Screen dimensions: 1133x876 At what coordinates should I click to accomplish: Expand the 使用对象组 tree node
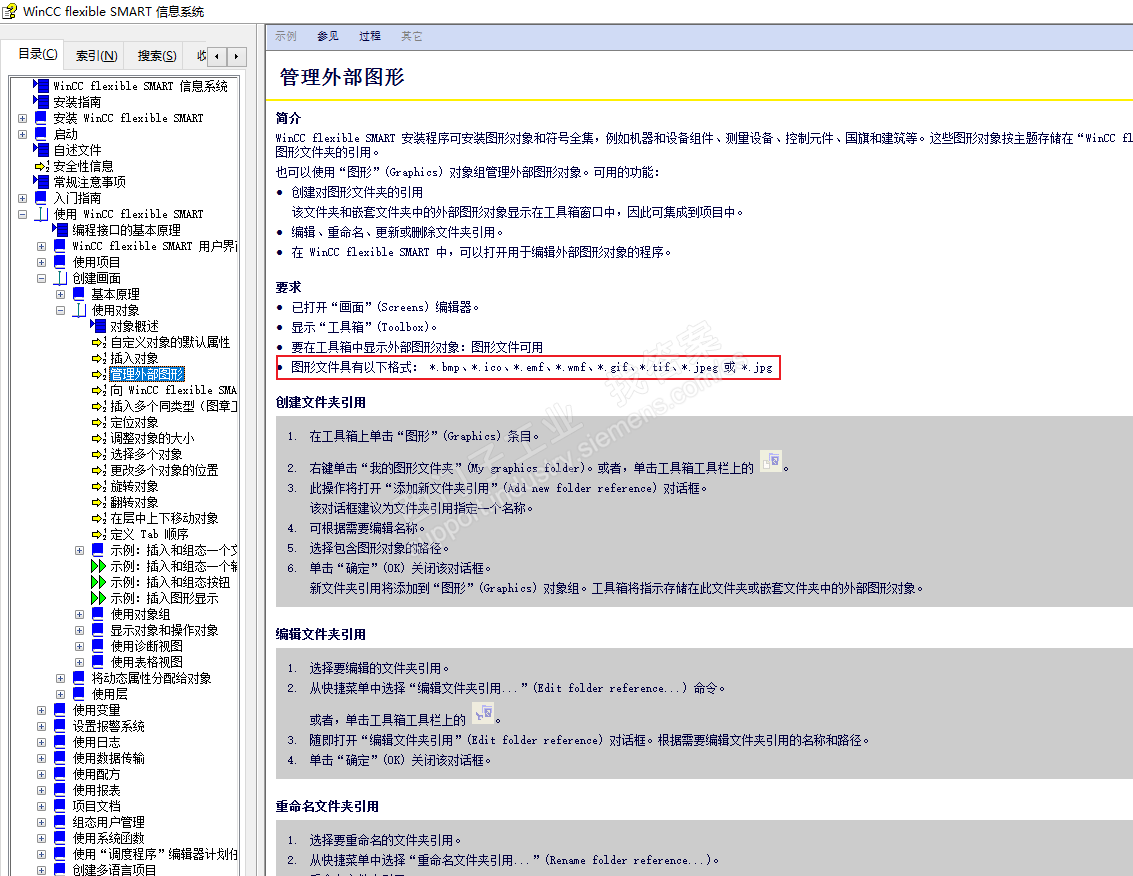click(79, 614)
